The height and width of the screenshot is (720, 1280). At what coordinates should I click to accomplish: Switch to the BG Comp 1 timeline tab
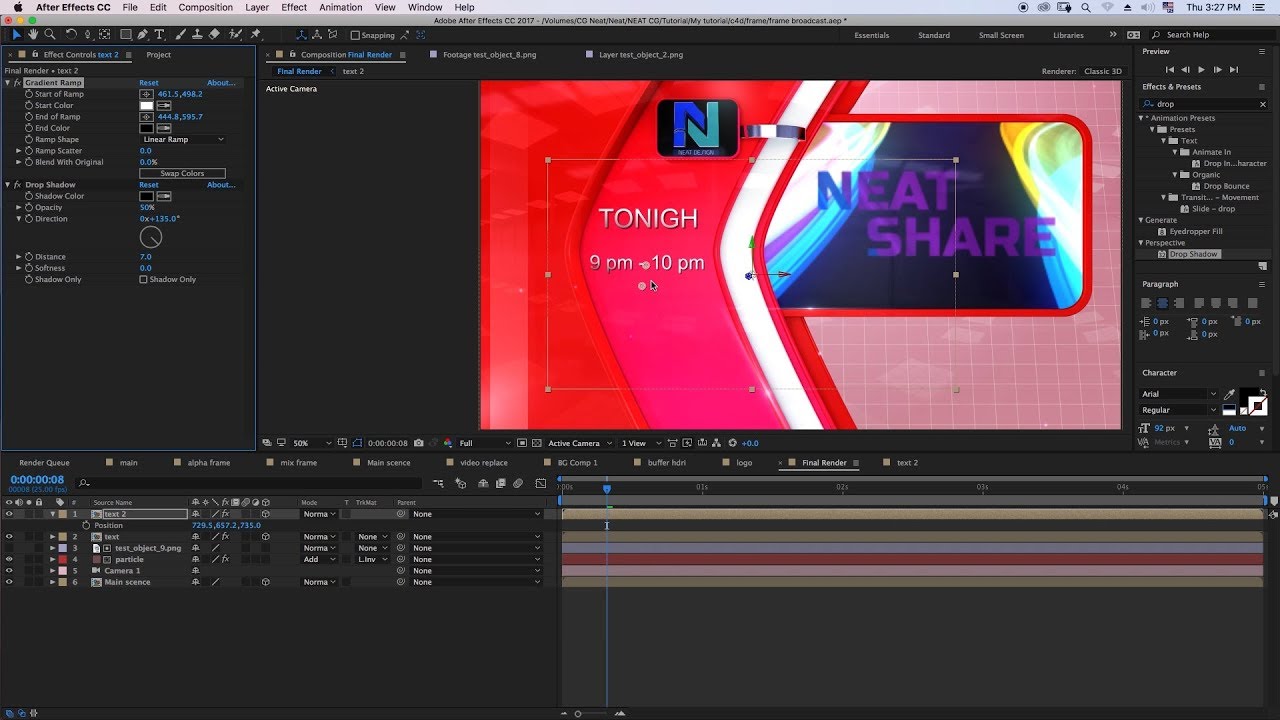[x=577, y=463]
